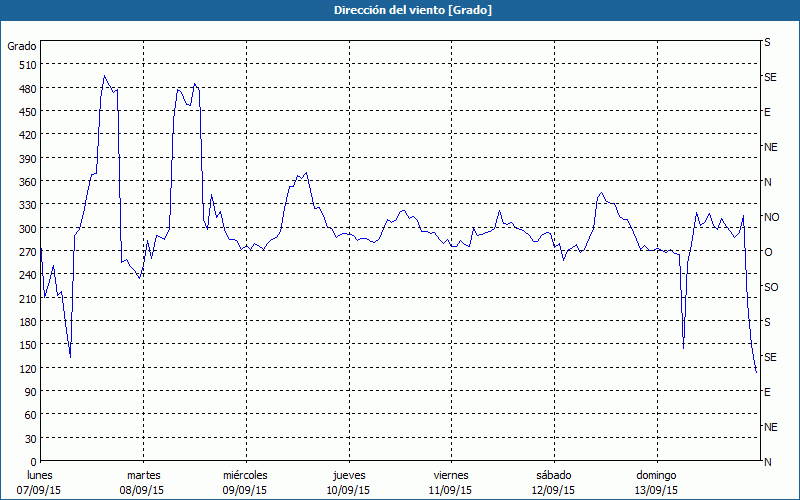The image size is (800, 500).
Task: Click the 'O' west compass label
Action: pos(768,252)
